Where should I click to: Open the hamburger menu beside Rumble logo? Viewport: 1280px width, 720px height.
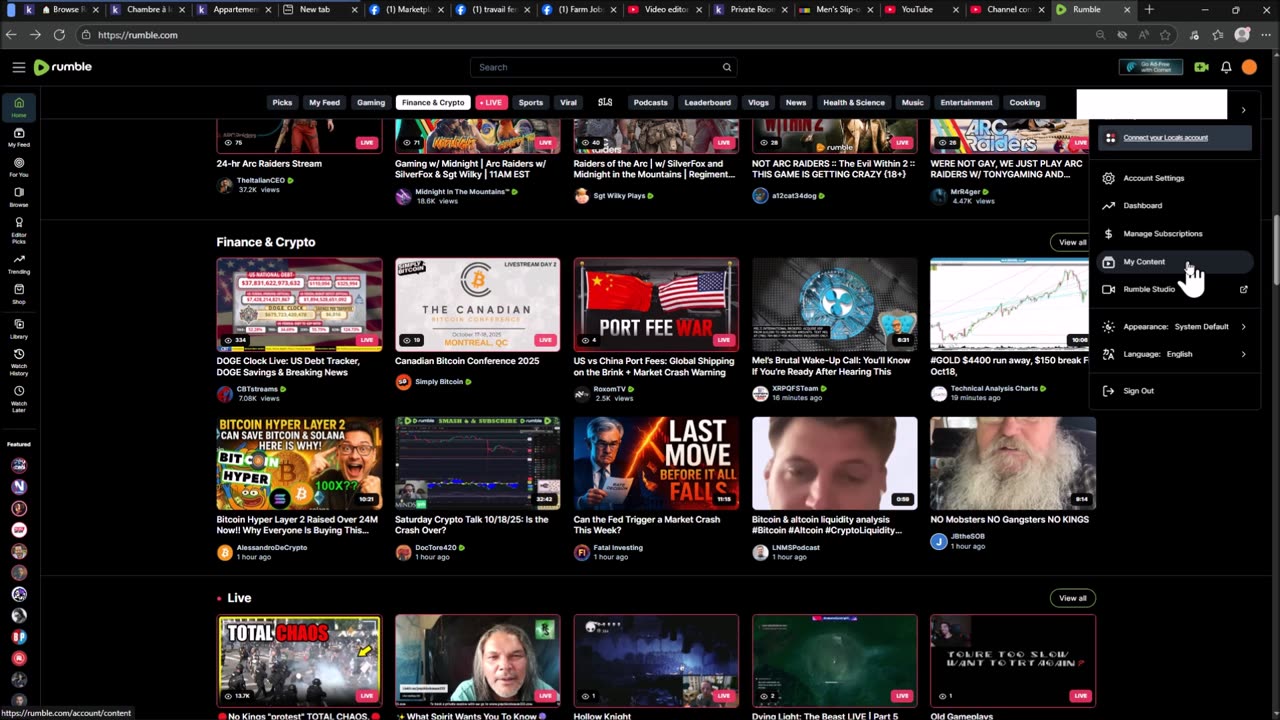click(18, 67)
